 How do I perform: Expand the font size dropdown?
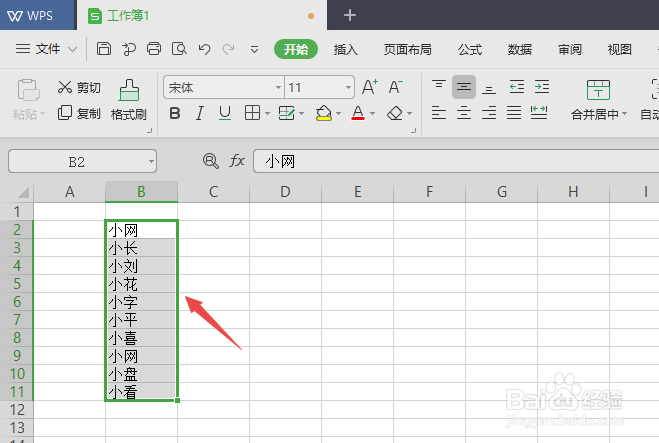tap(348, 87)
